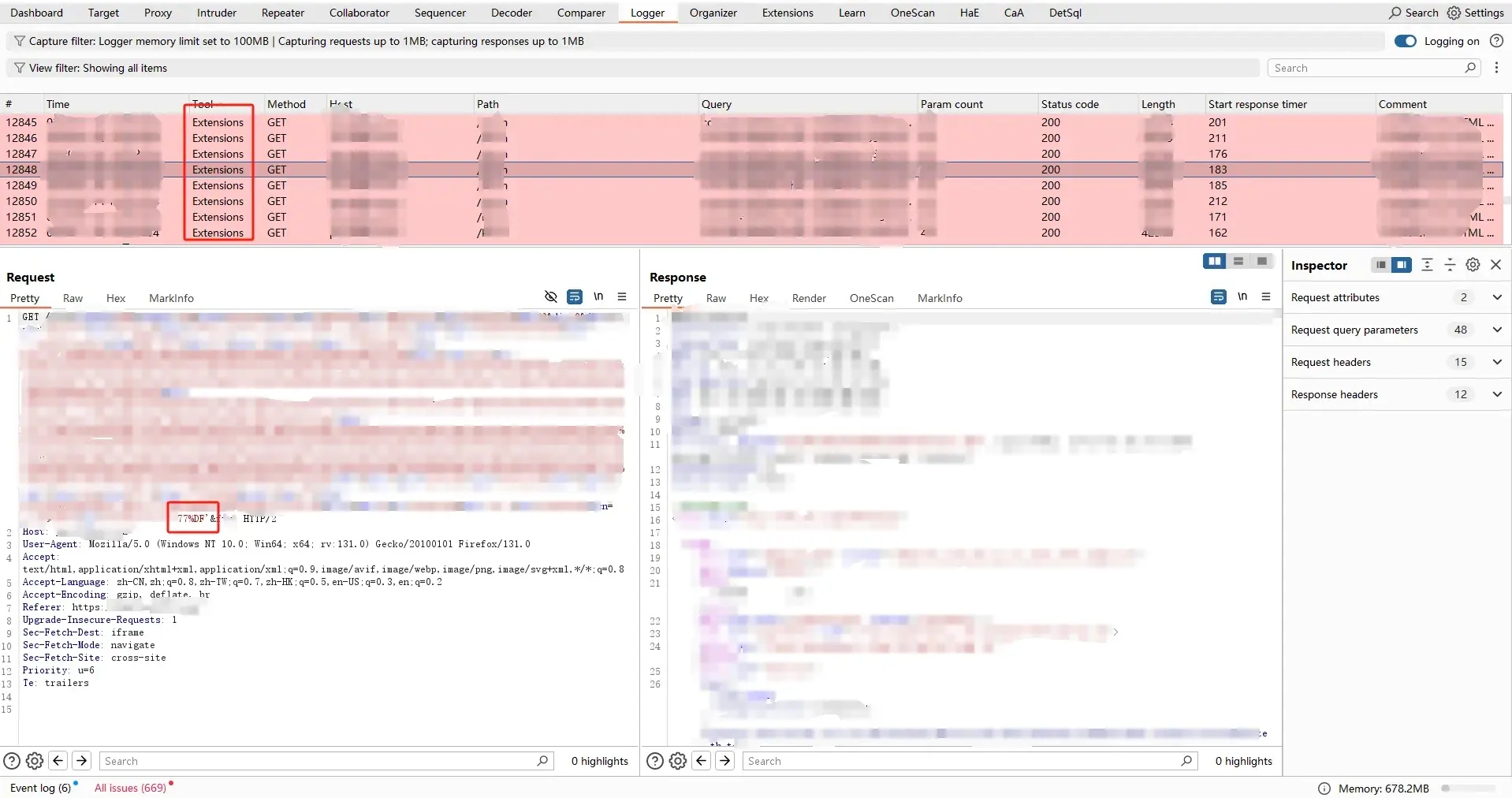The height and width of the screenshot is (798, 1512).
Task: Go to previous match in Request search
Action: tap(58, 761)
